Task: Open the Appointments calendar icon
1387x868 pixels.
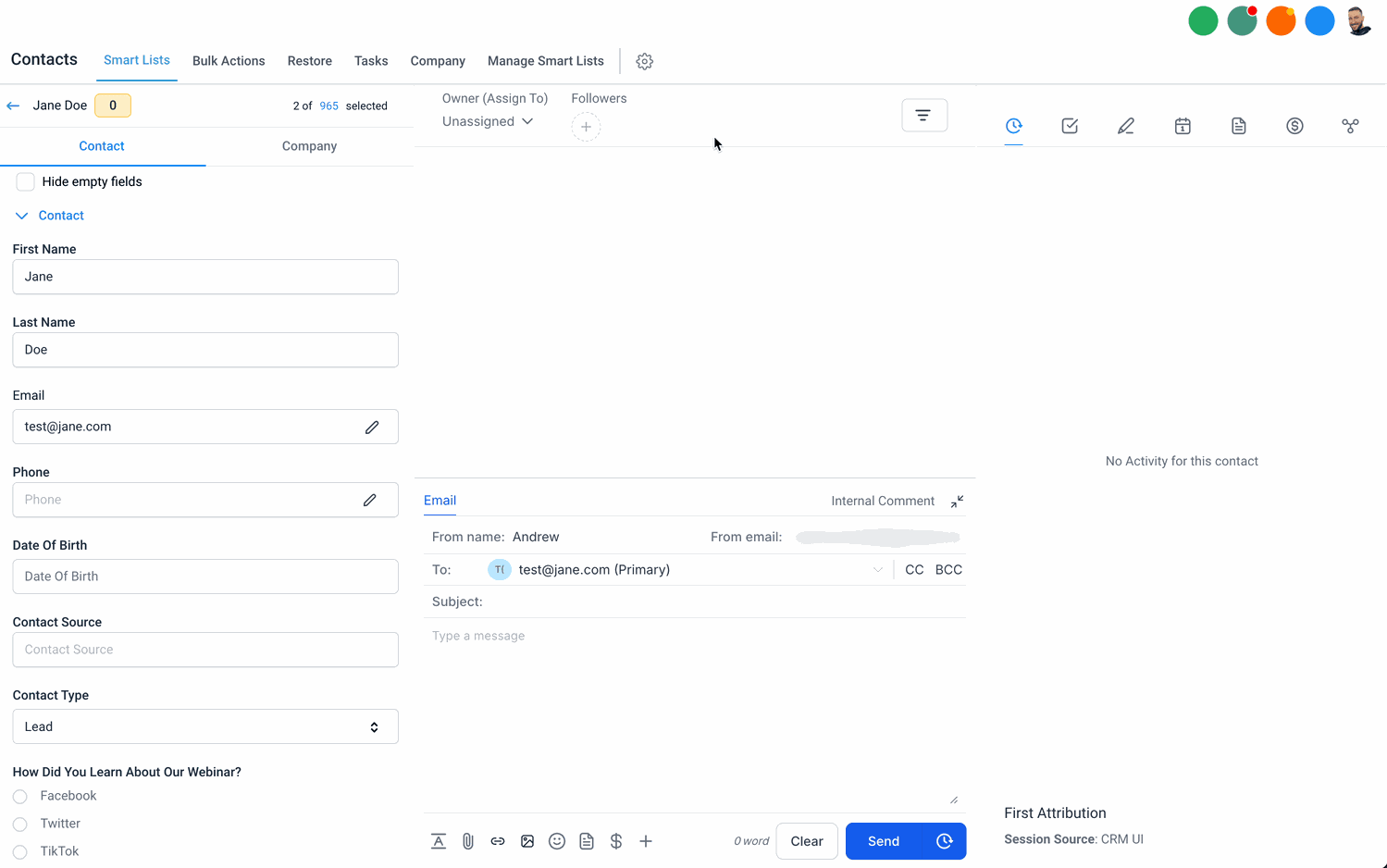Action: 1183,126
